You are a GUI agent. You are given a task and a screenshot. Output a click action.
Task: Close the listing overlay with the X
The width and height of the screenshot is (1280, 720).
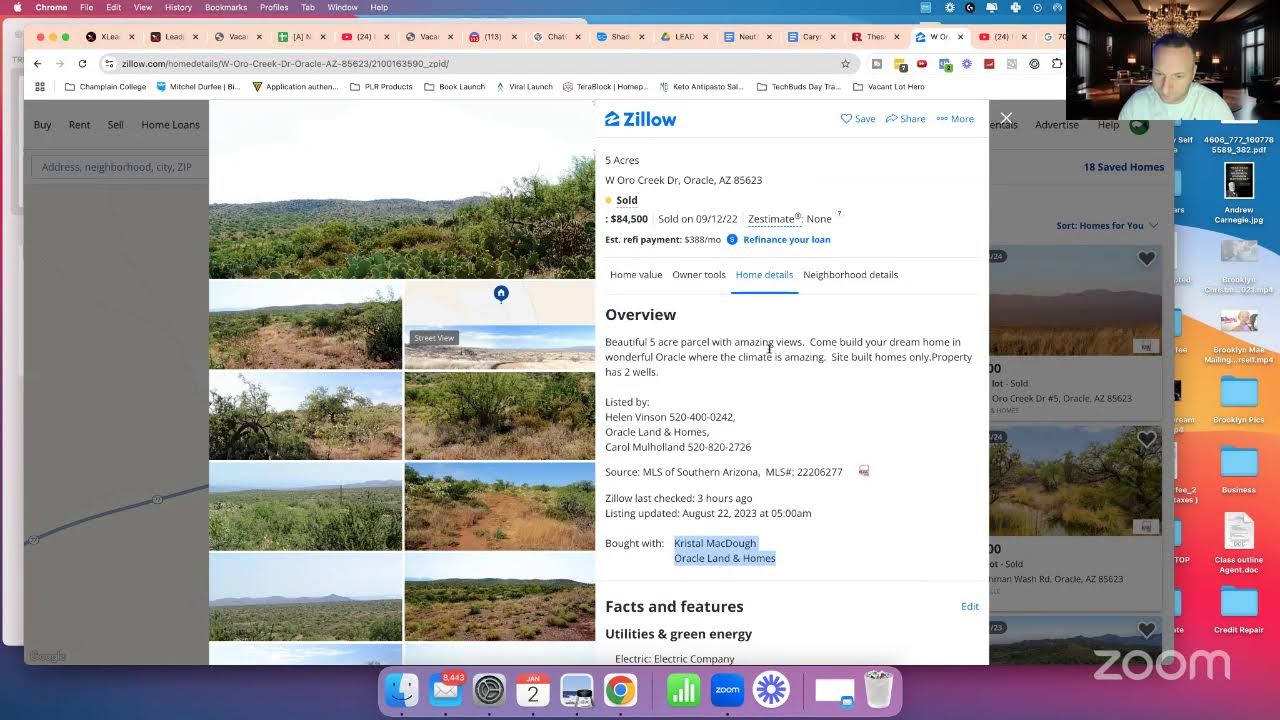click(1006, 118)
